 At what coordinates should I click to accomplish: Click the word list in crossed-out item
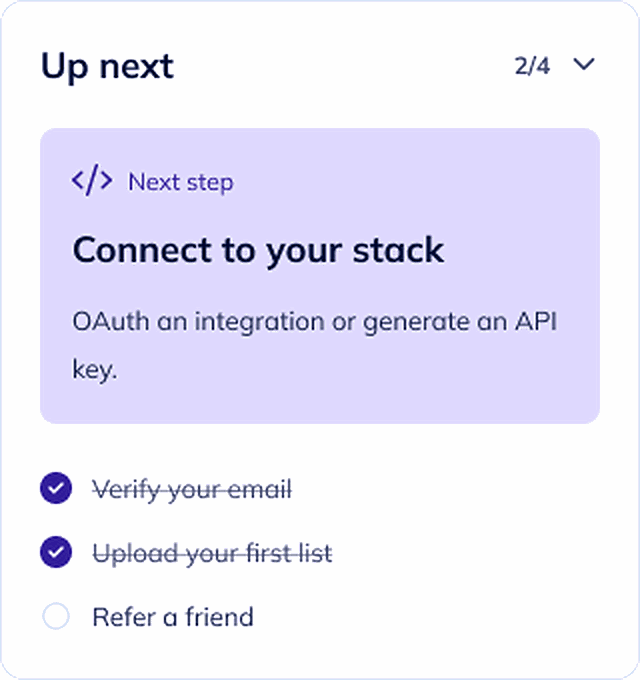317,554
